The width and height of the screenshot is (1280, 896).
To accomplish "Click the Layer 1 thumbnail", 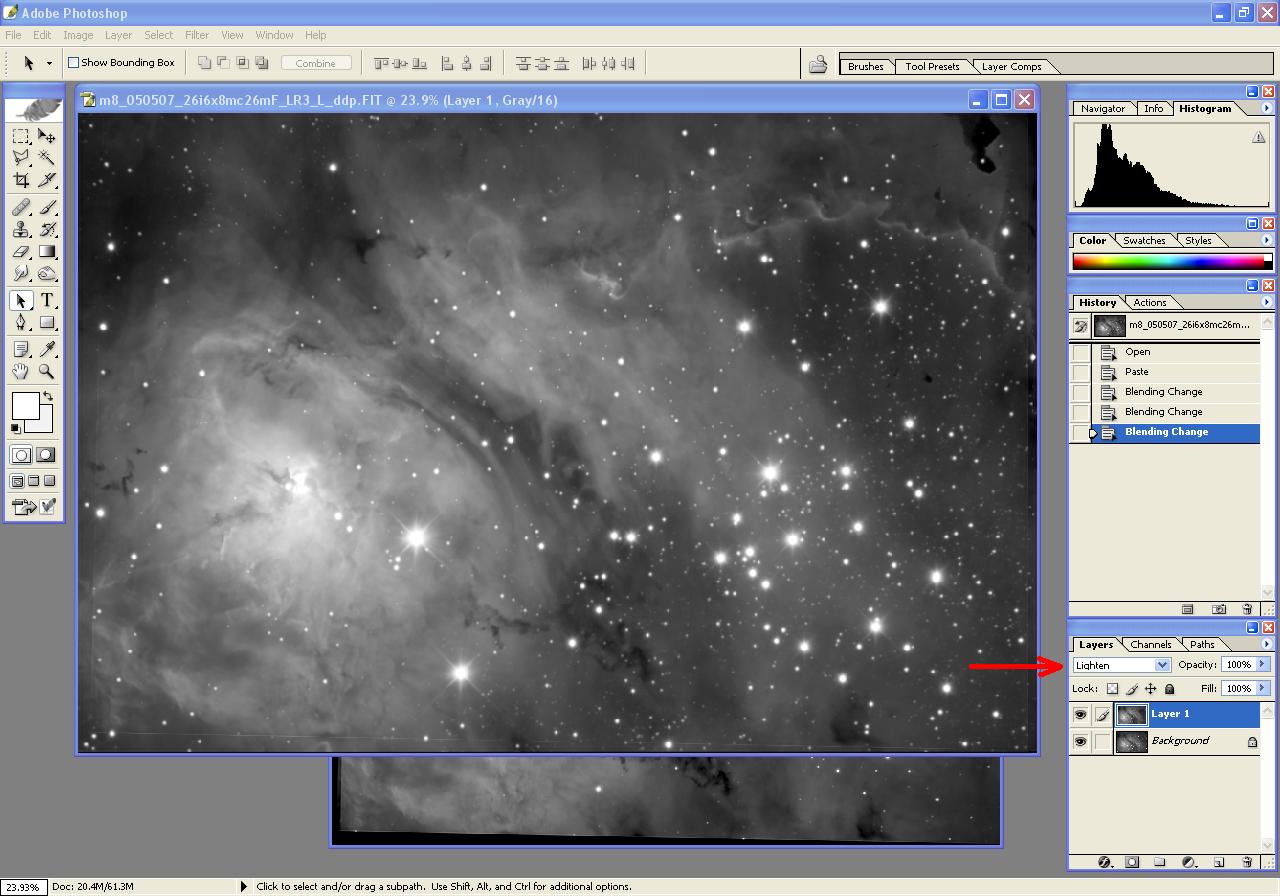I will tap(1131, 714).
